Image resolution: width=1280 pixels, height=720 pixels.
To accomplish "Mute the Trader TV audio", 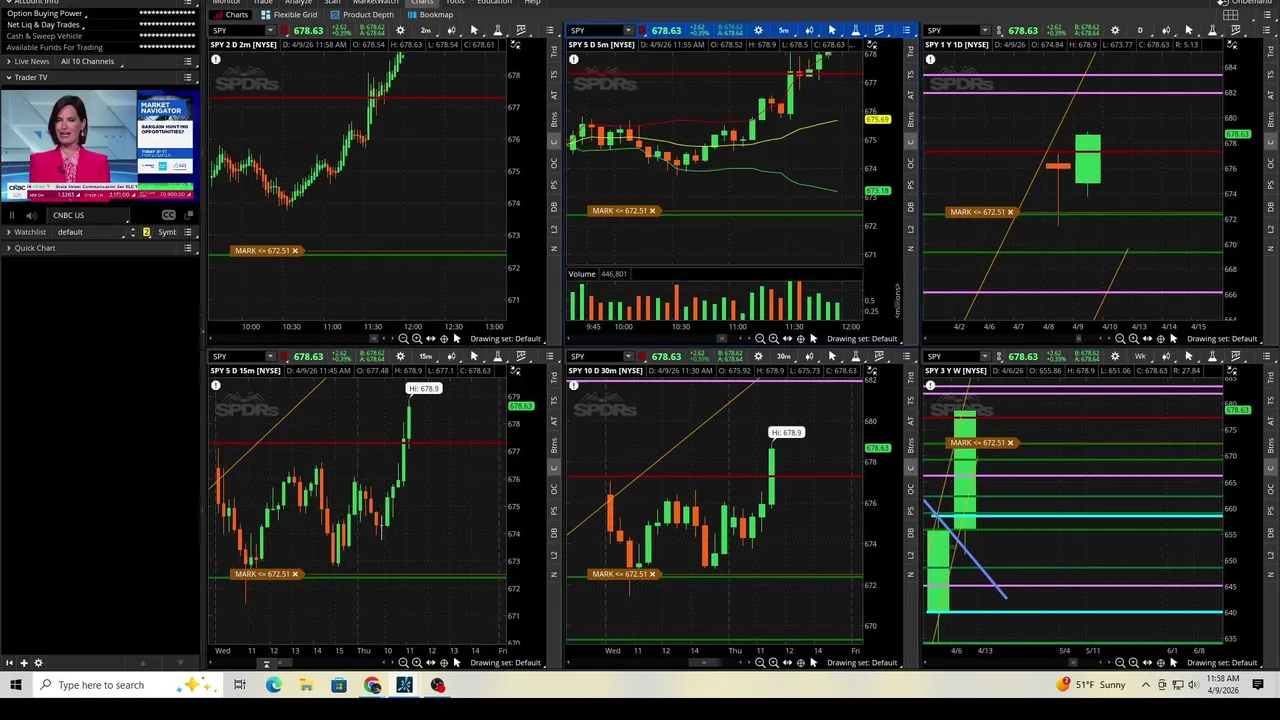I will click(x=31, y=215).
